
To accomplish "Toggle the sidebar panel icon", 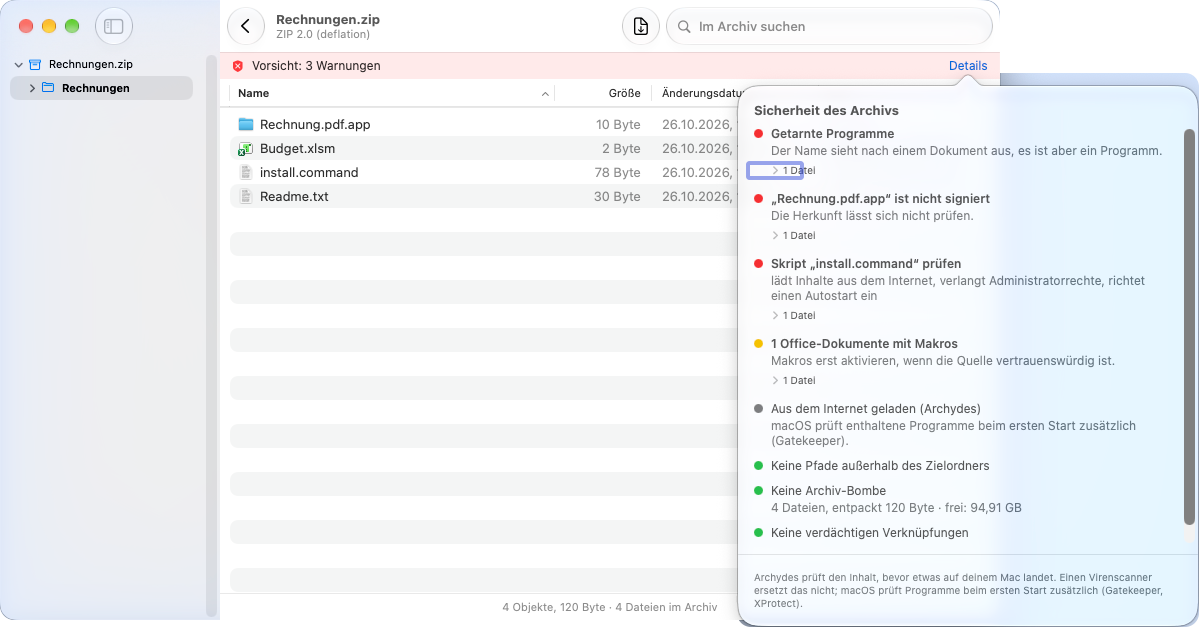I will click(x=114, y=27).
